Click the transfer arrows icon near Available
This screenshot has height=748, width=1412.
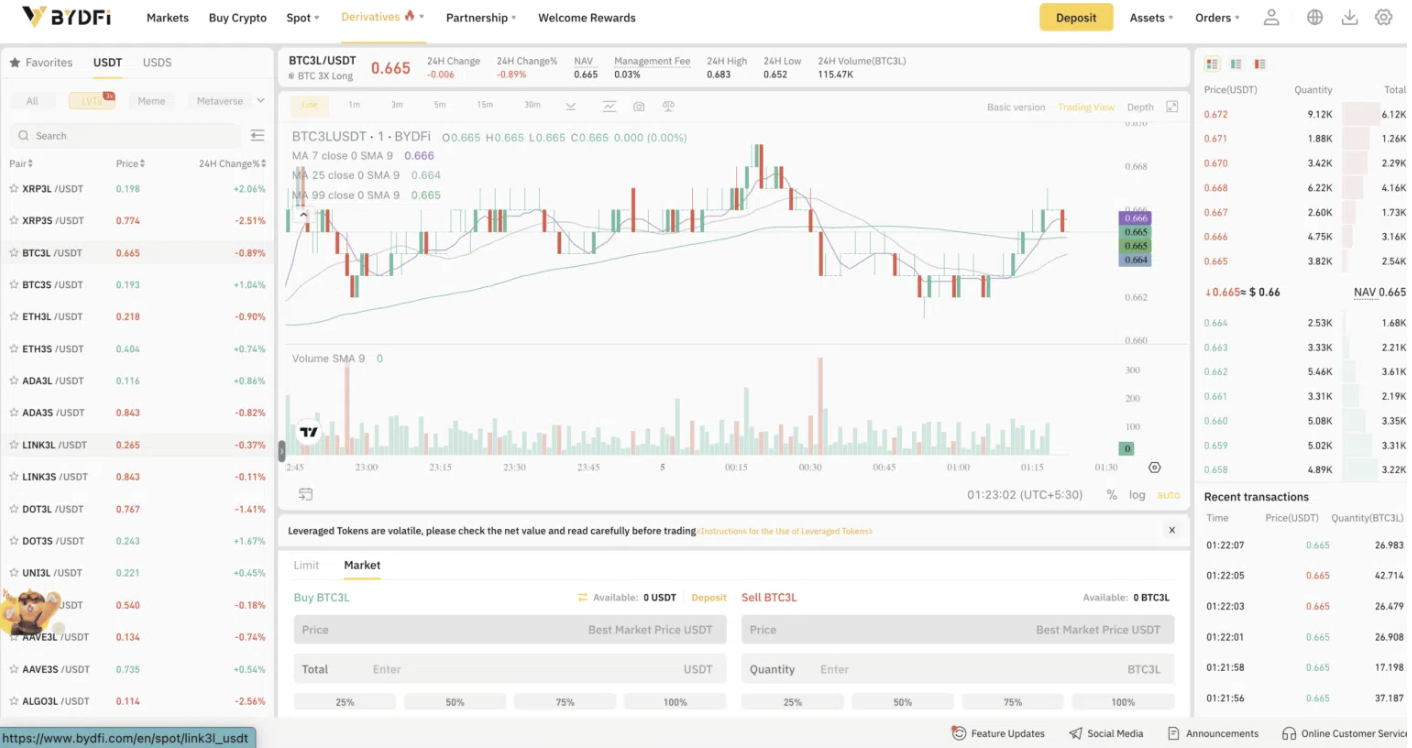[x=583, y=597]
